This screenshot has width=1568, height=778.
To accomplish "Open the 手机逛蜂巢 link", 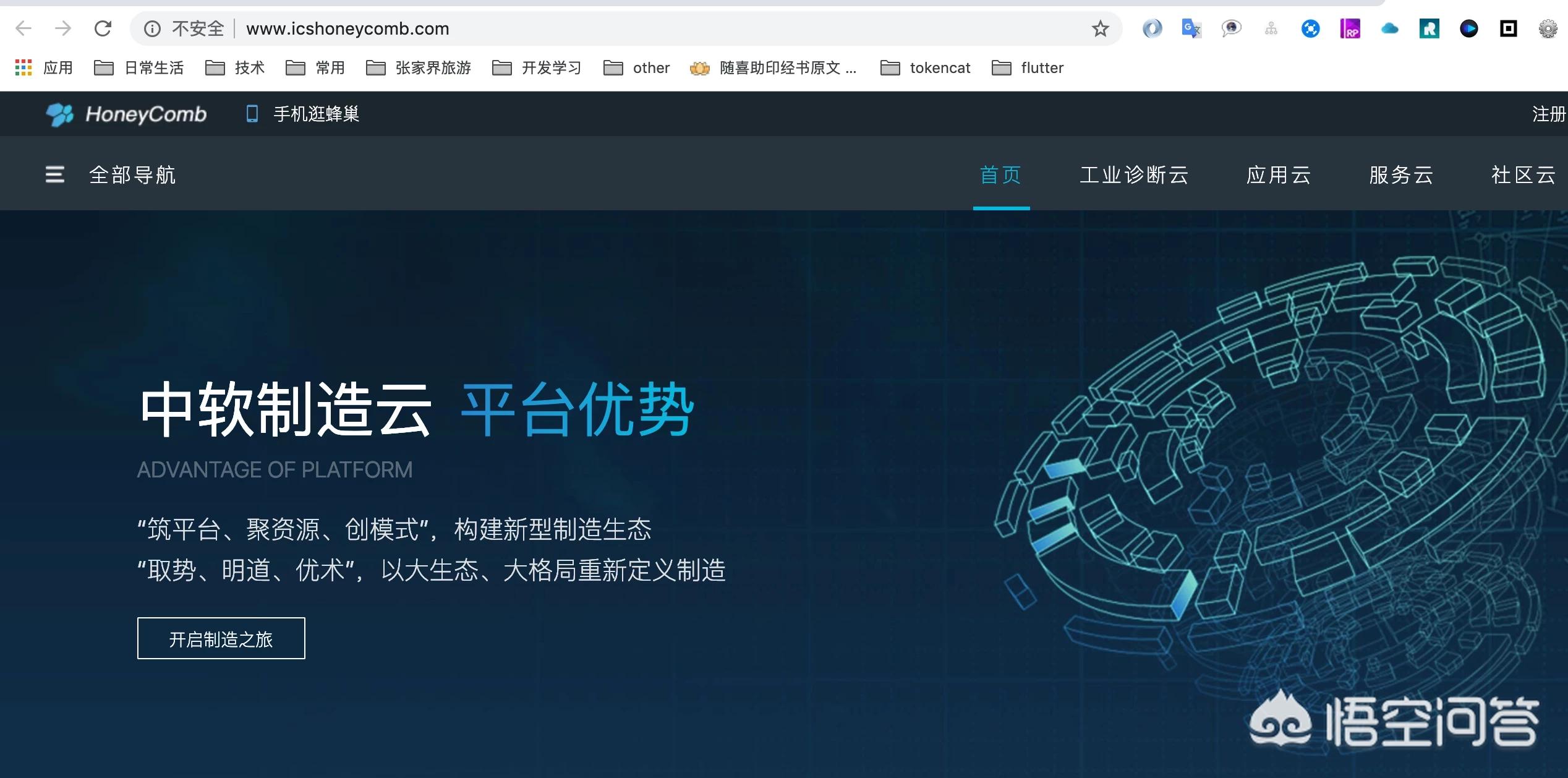I will click(x=317, y=114).
